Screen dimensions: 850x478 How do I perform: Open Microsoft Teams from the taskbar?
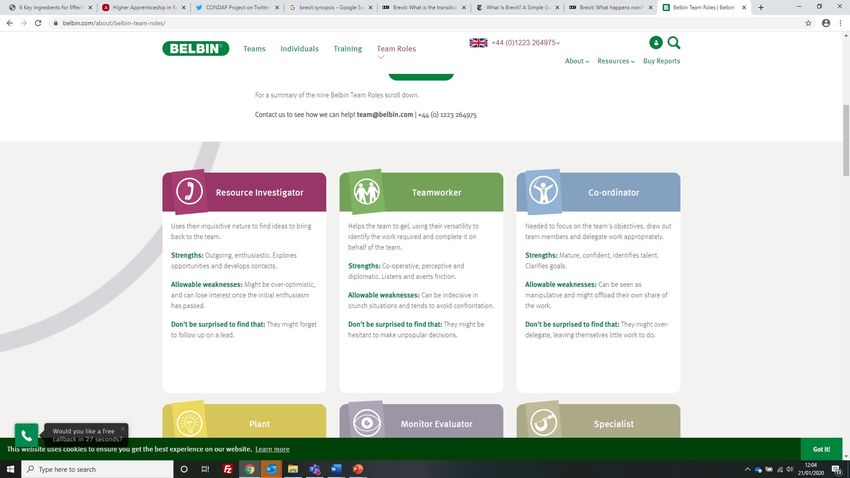[x=314, y=469]
